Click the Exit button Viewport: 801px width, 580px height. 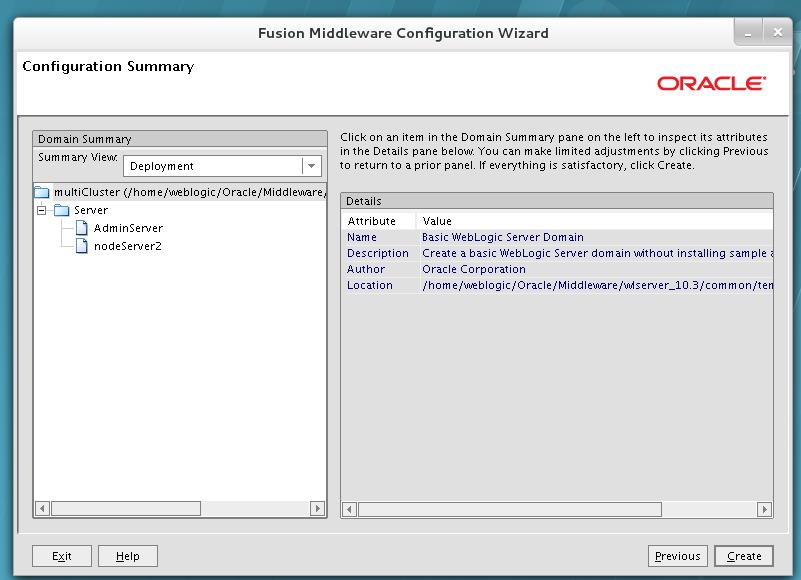[62, 556]
